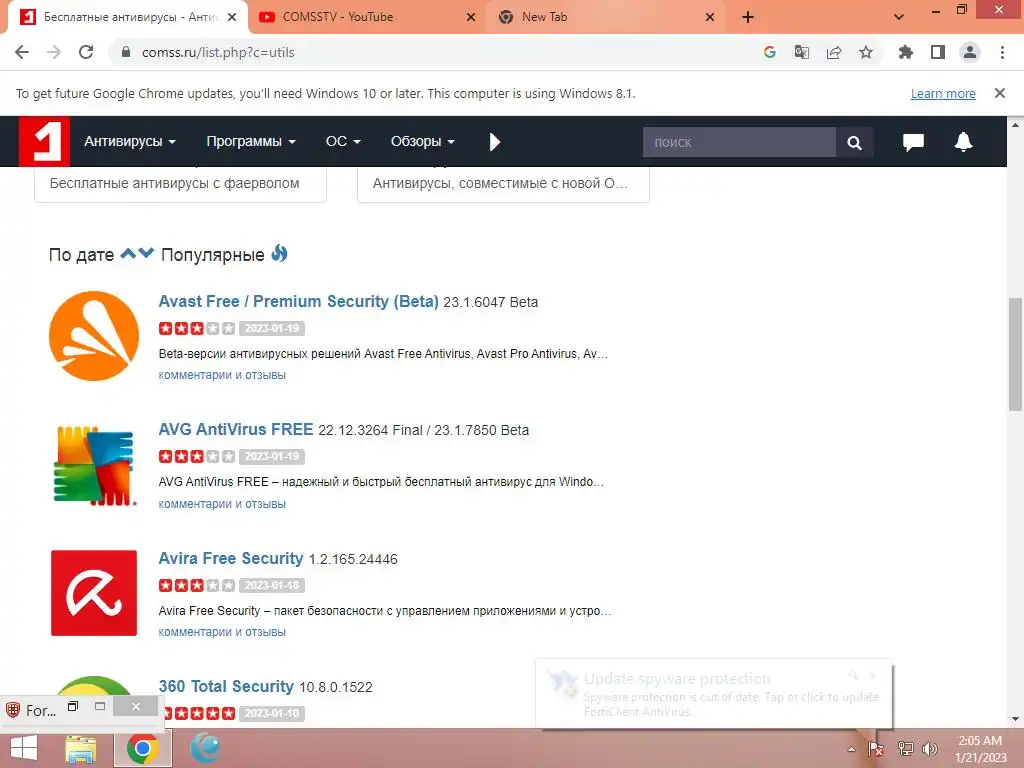Open the Windows Start button
The width and height of the screenshot is (1024, 768).
point(24,748)
